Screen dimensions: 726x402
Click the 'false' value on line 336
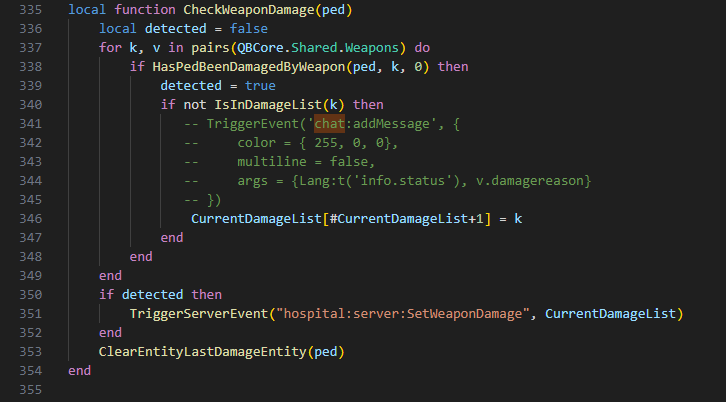click(x=249, y=29)
